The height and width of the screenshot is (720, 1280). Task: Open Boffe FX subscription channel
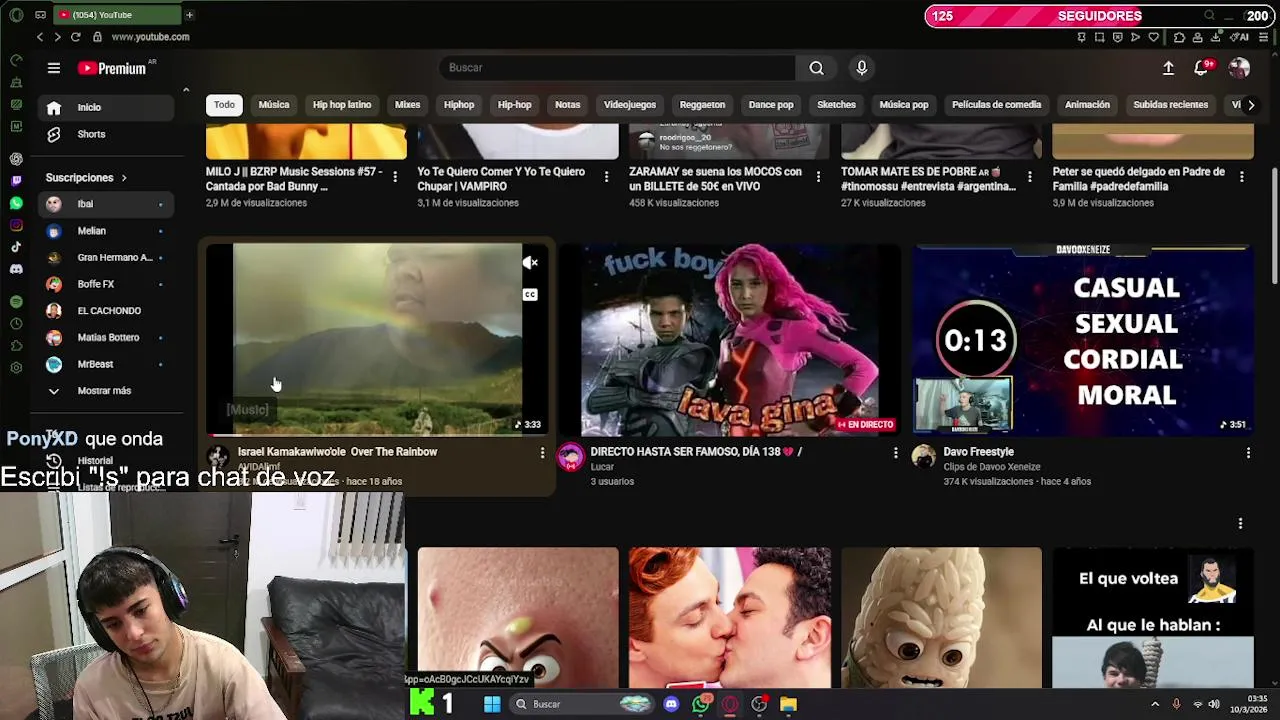tap(104, 284)
